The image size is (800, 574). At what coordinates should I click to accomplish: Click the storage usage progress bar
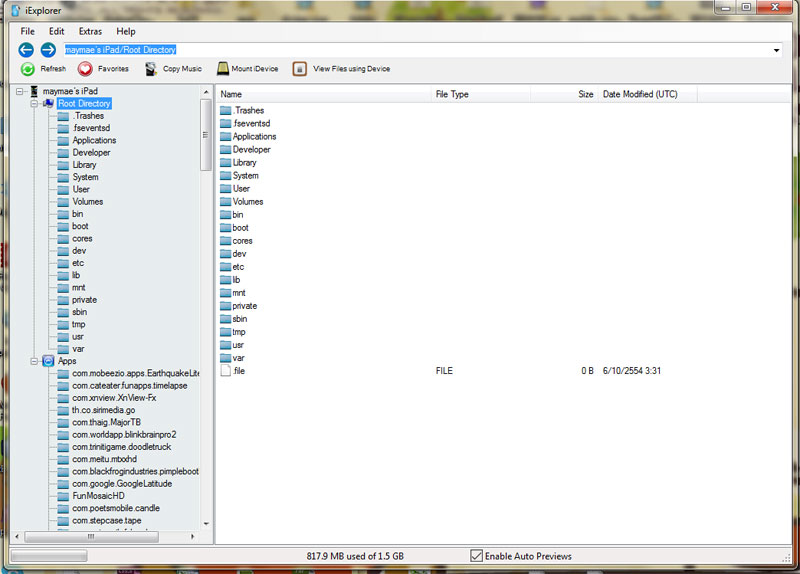point(49,556)
